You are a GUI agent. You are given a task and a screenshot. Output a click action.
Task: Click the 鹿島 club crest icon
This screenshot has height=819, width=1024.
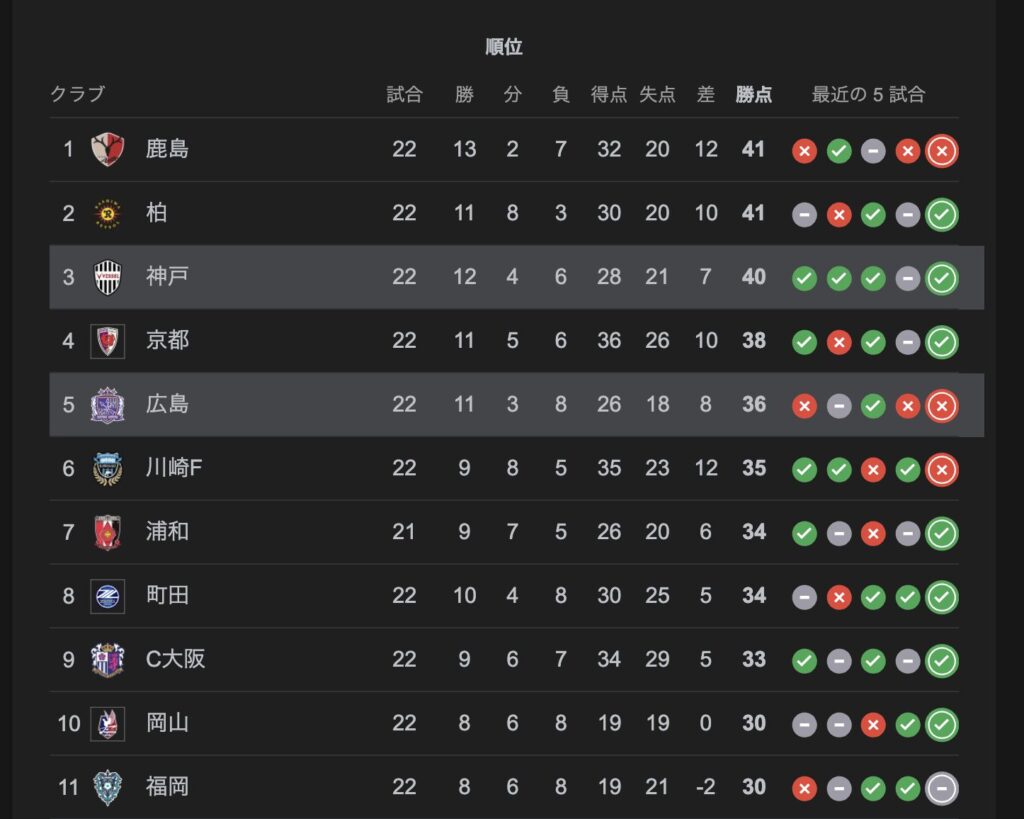107,150
